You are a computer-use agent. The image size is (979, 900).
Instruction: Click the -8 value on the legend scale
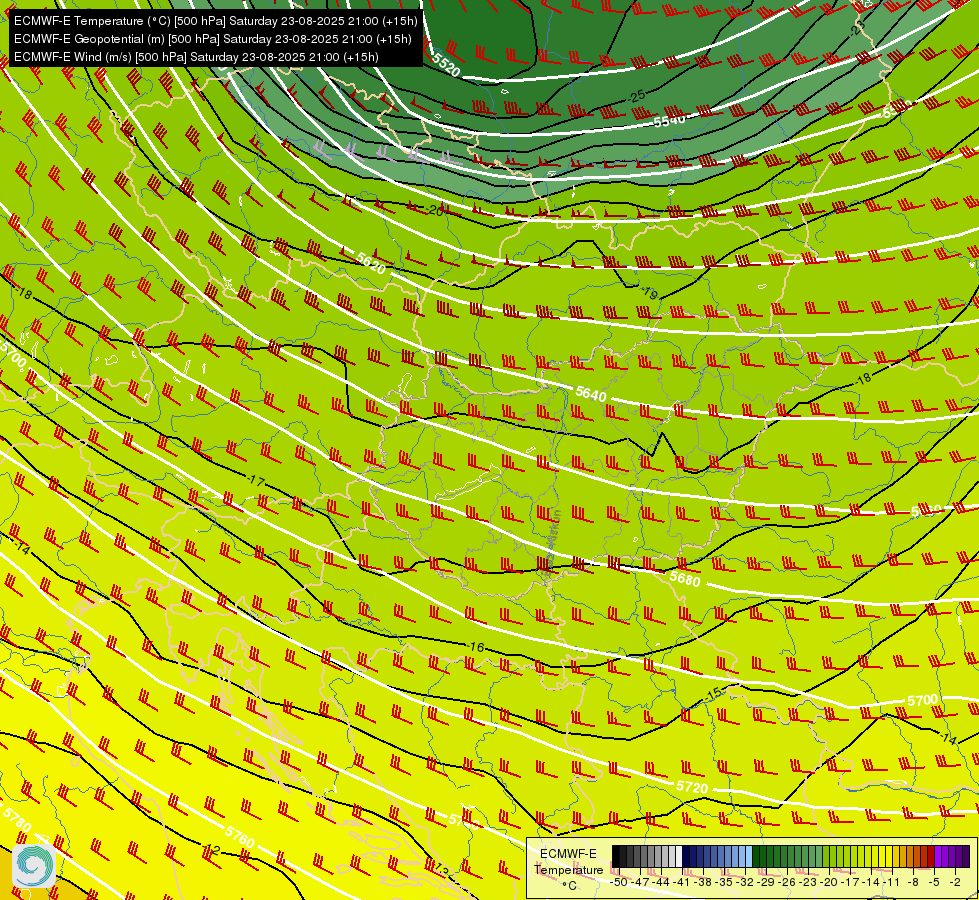[915, 882]
